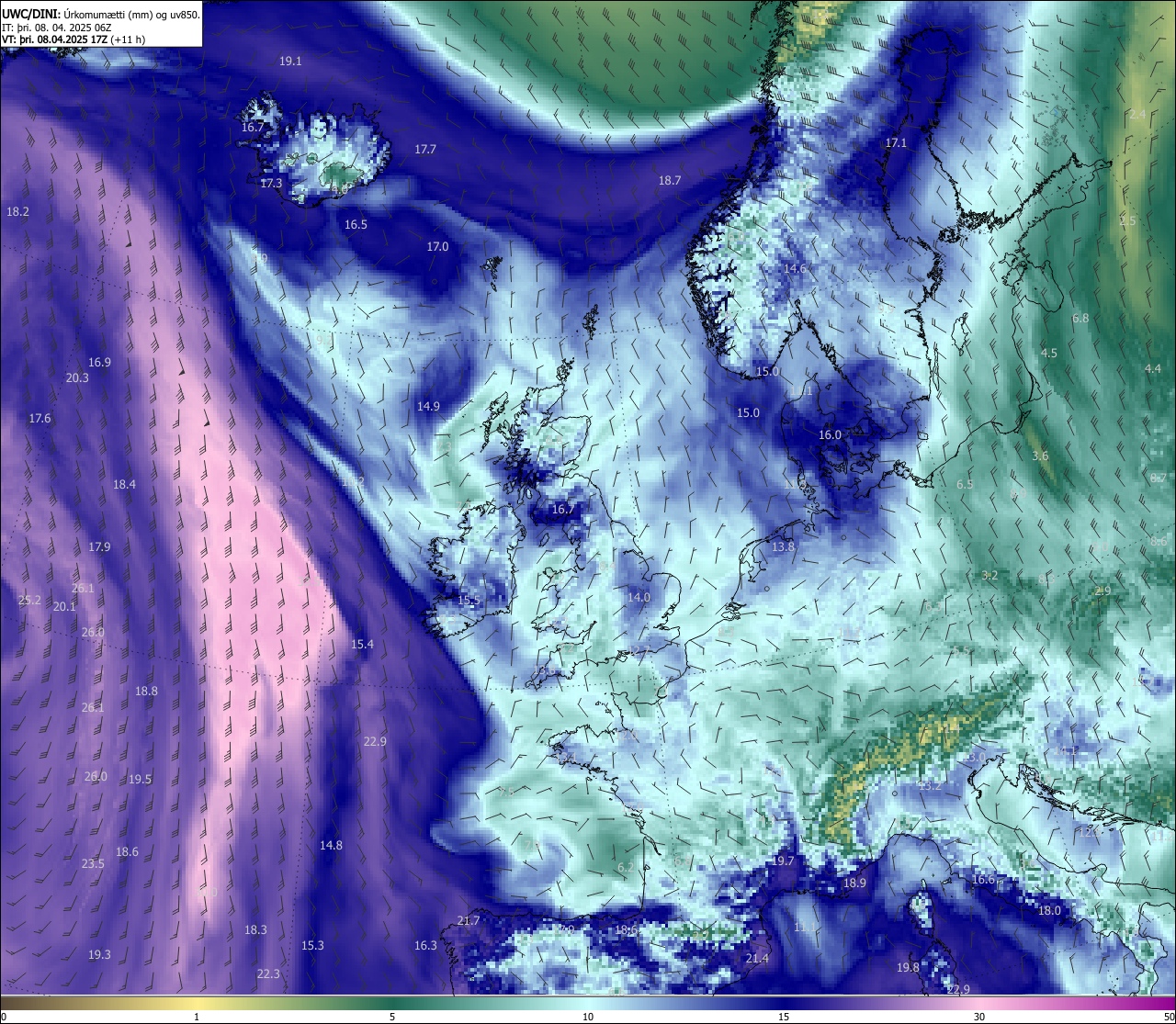This screenshot has height=1024, width=1176.
Task: Select the 16.9 value in the Atlantic
Action: tap(99, 363)
